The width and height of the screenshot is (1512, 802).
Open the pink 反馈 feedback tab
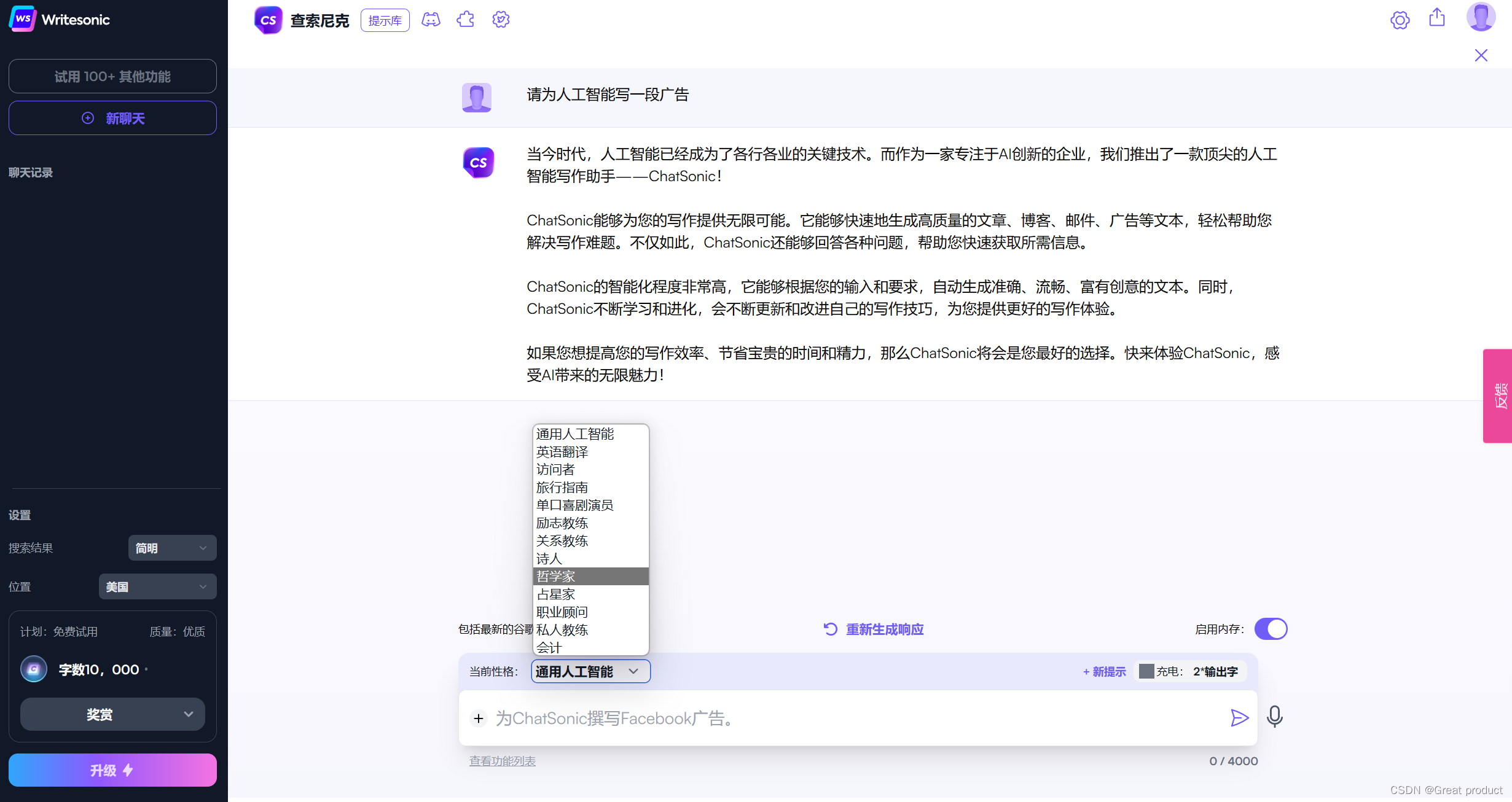tap(1498, 396)
